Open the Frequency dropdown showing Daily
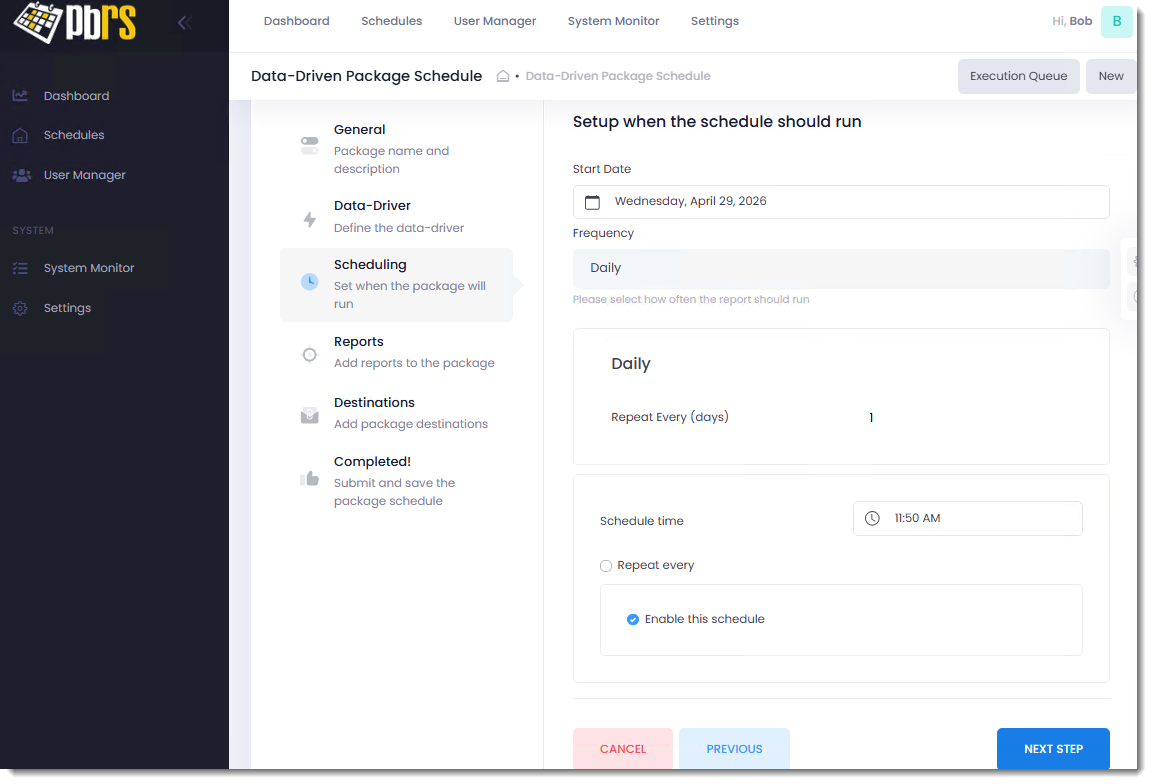1152x784 pixels. (x=840, y=268)
